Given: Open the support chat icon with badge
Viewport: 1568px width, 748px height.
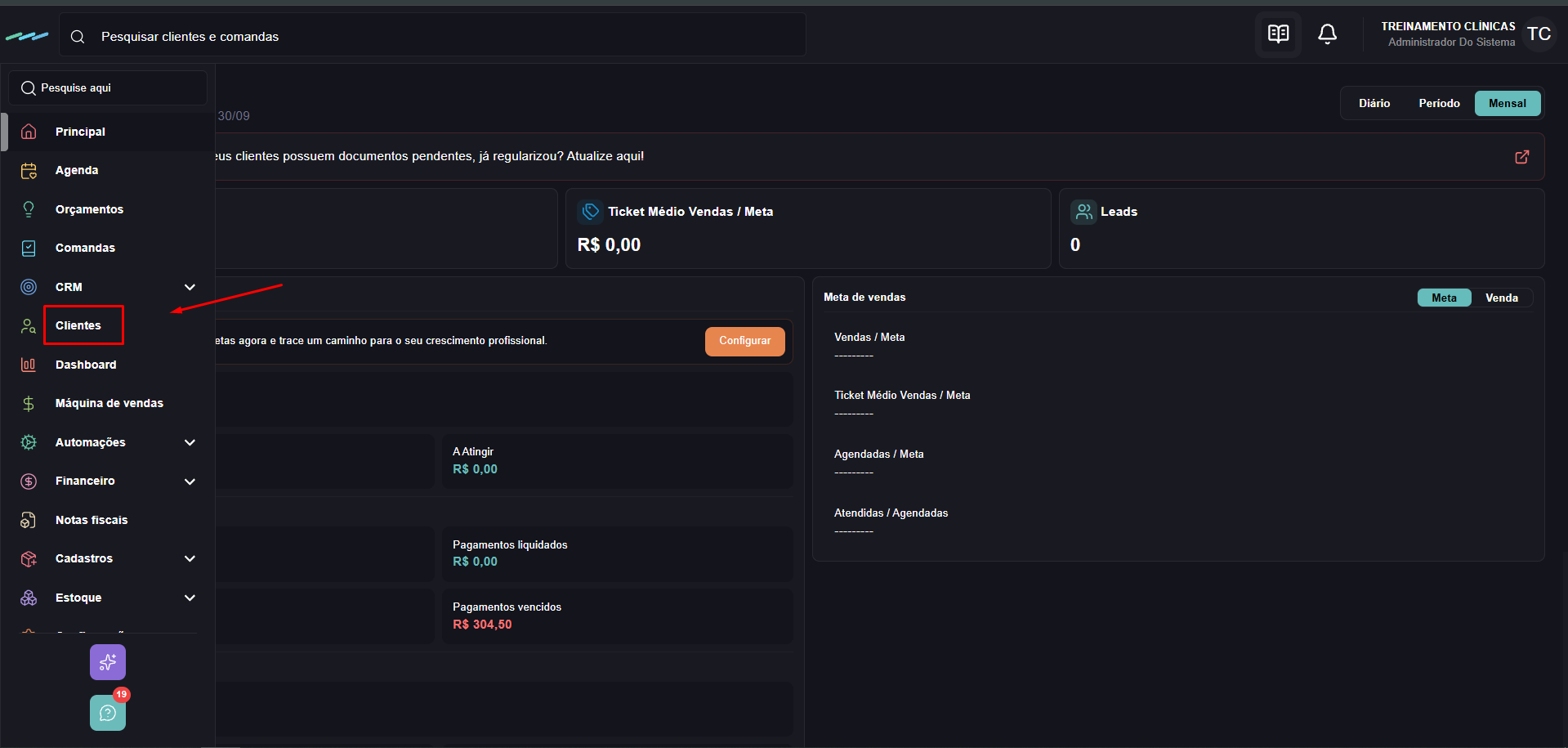Looking at the screenshot, I should pyautogui.click(x=108, y=713).
